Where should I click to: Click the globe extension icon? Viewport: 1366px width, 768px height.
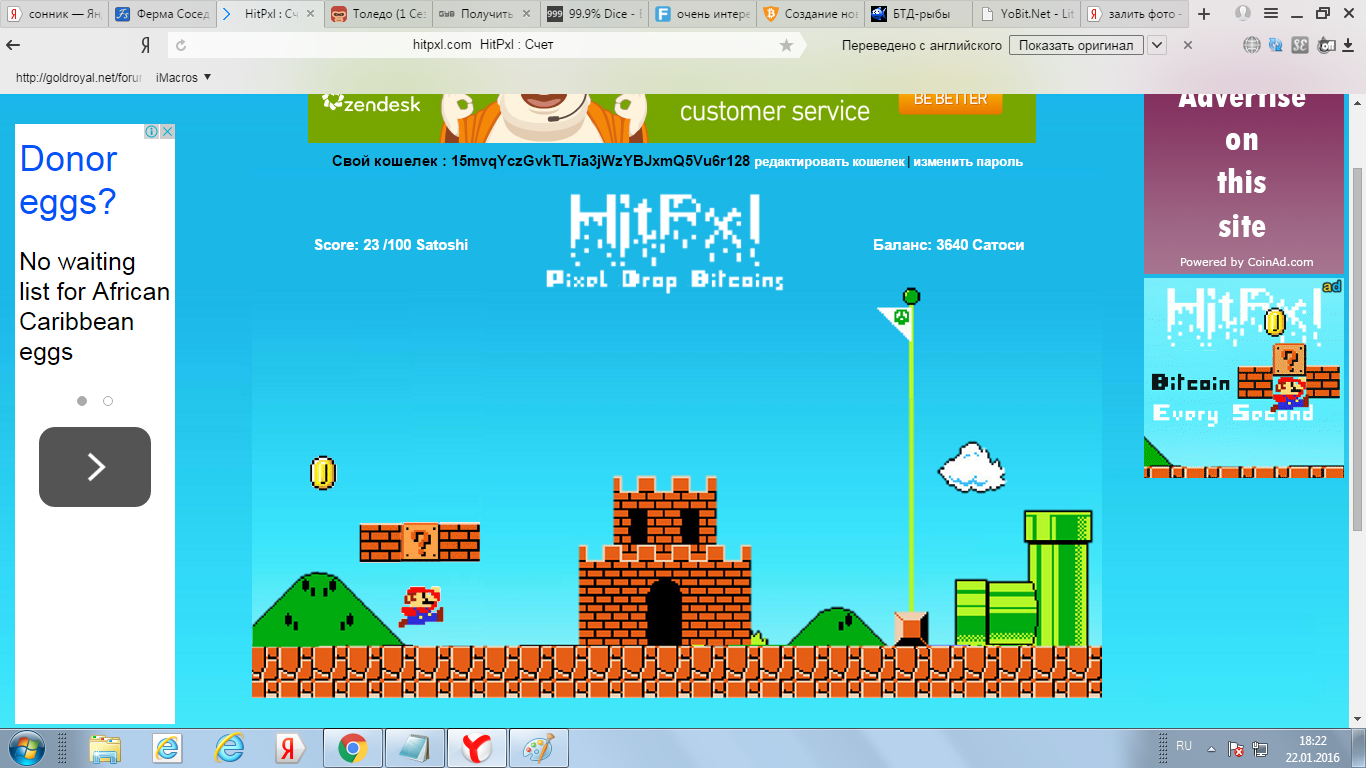(1252, 45)
